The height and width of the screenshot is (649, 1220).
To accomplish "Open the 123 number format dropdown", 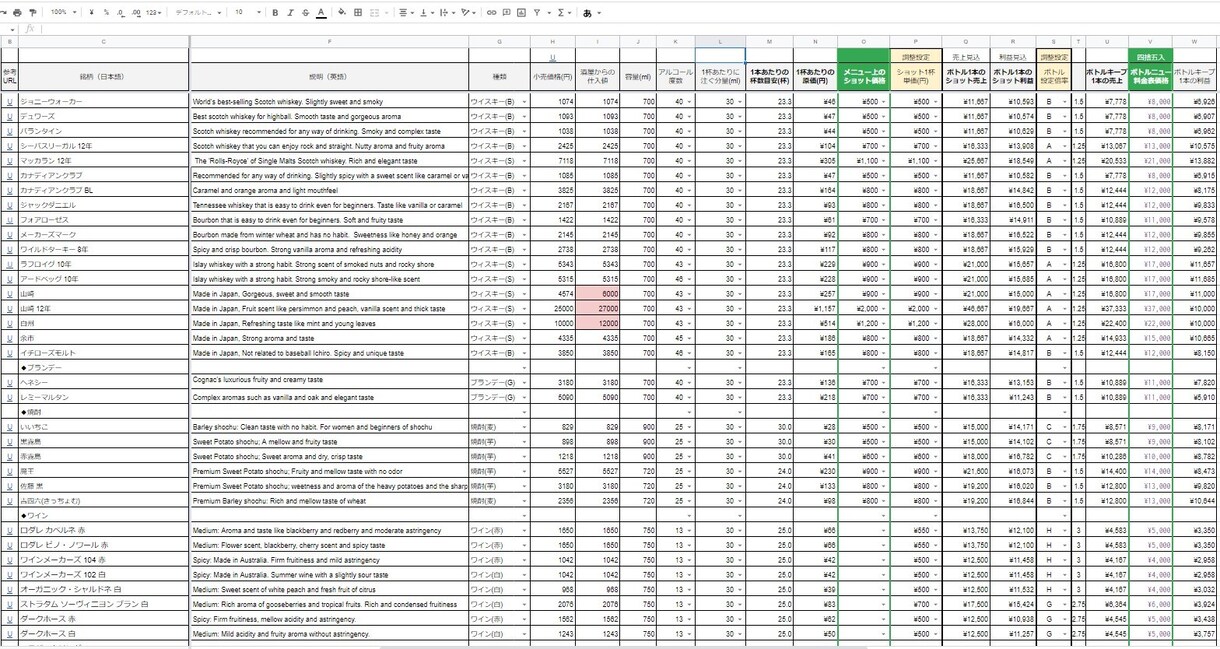I will (x=154, y=13).
